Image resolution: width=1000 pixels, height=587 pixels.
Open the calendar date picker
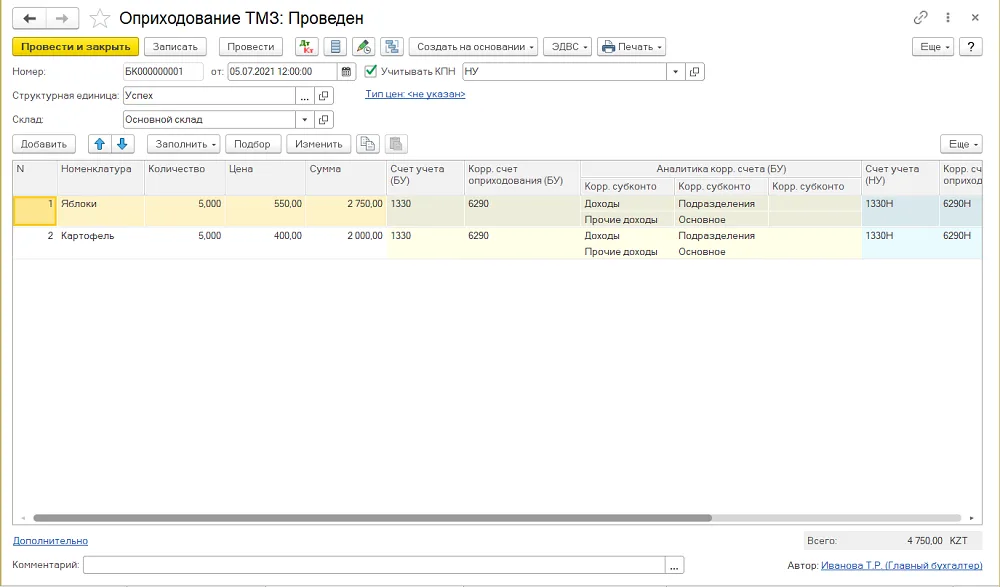(346, 71)
